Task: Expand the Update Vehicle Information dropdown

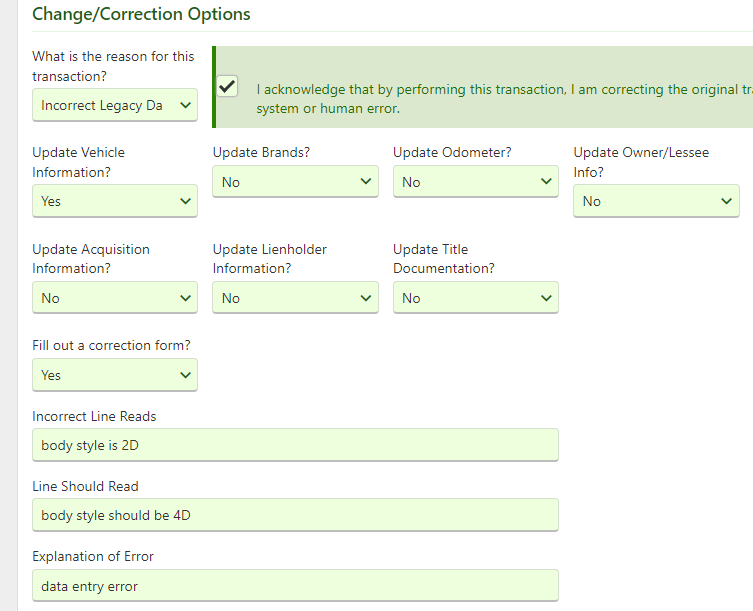Action: [114, 201]
